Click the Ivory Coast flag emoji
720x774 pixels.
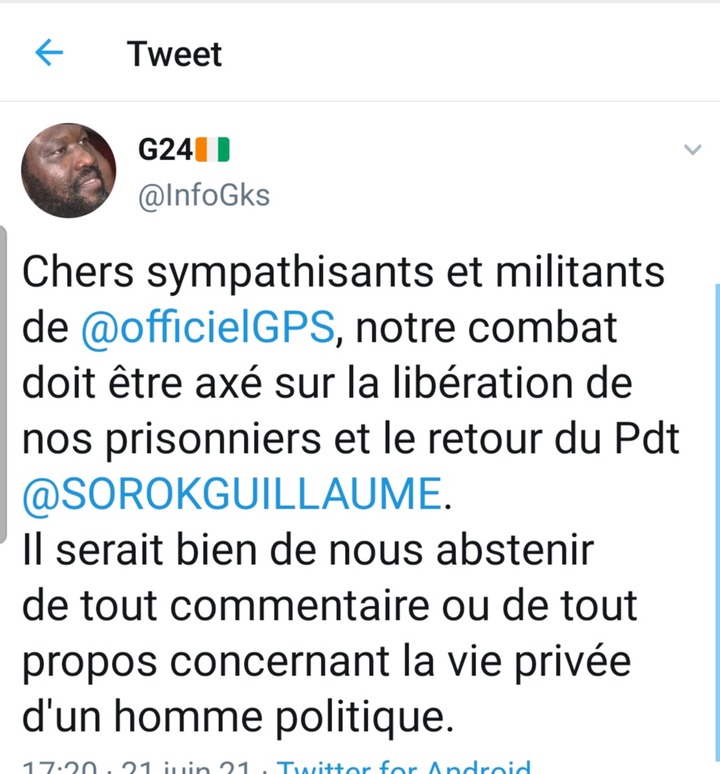(213, 150)
